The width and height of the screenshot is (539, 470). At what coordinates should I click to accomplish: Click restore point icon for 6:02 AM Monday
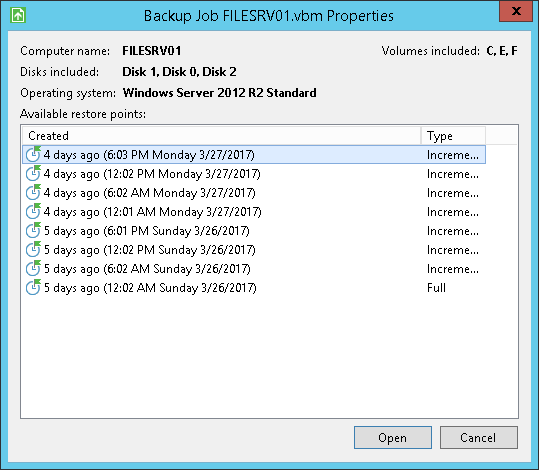click(x=33, y=192)
